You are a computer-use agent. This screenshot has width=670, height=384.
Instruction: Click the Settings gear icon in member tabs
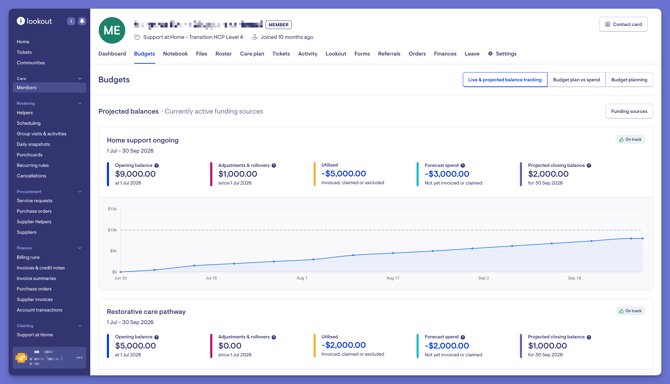tap(490, 53)
